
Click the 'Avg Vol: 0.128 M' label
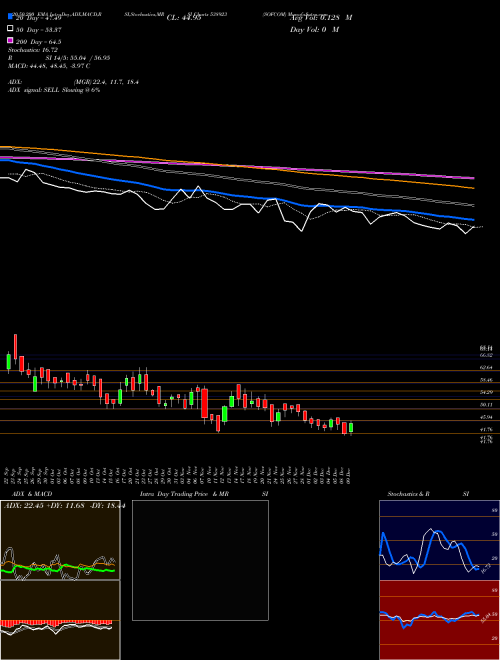tap(321, 18)
